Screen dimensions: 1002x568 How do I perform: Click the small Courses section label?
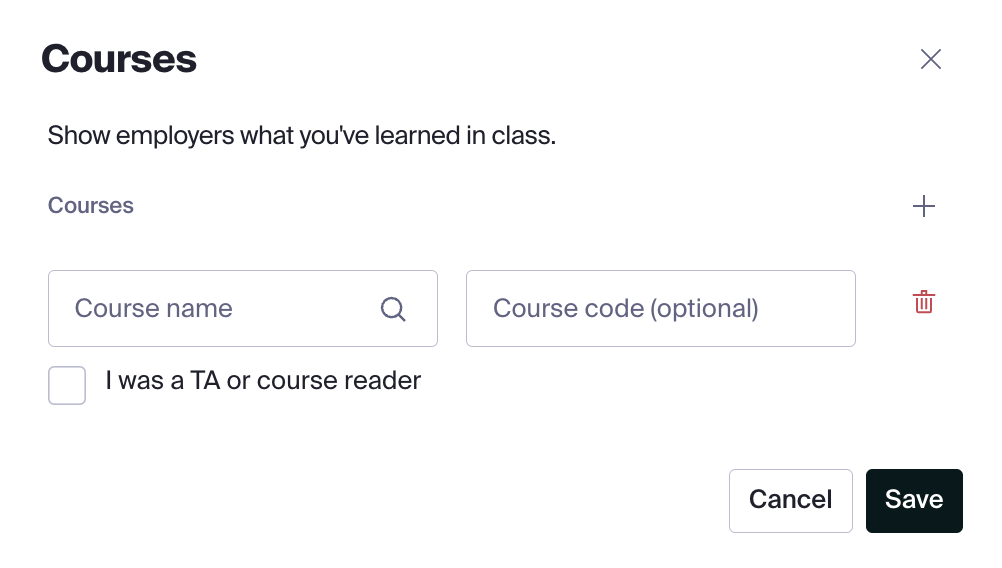coord(91,206)
